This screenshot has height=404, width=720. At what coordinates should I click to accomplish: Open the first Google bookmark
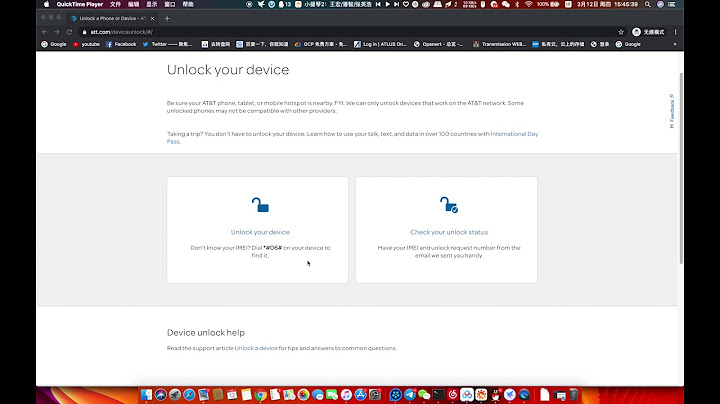(54, 45)
